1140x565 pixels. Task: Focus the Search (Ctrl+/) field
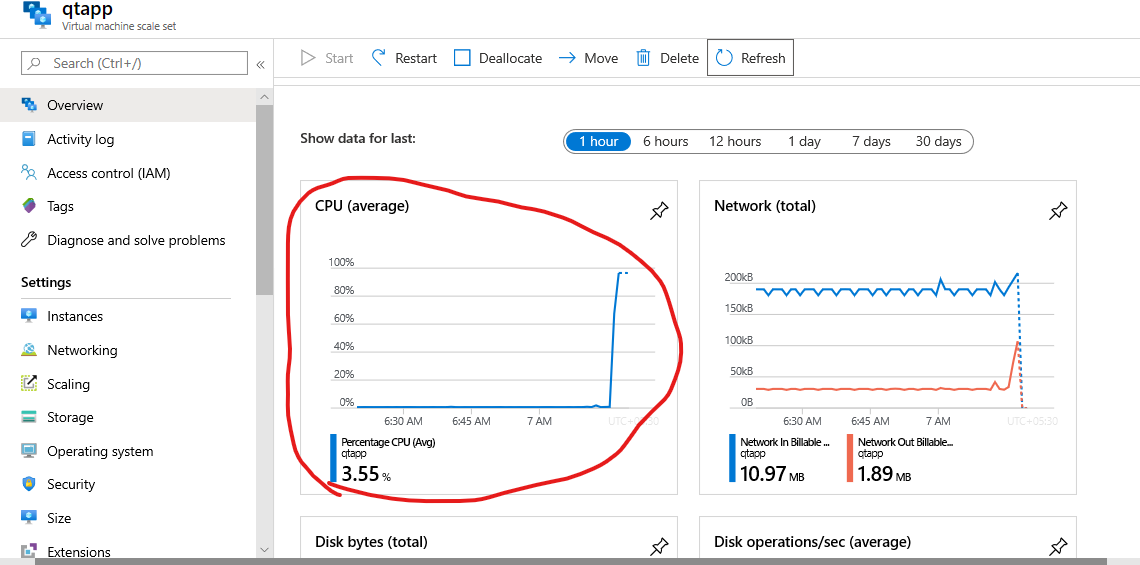pyautogui.click(x=135, y=63)
